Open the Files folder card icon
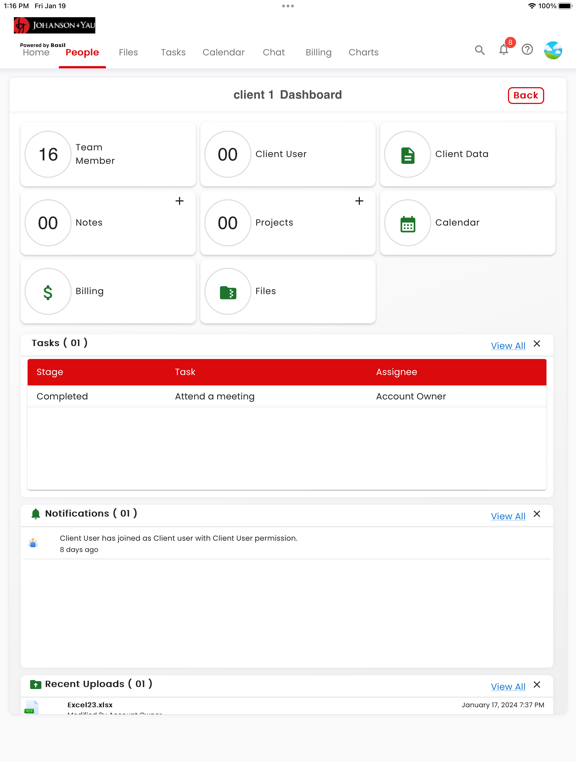 (x=228, y=292)
